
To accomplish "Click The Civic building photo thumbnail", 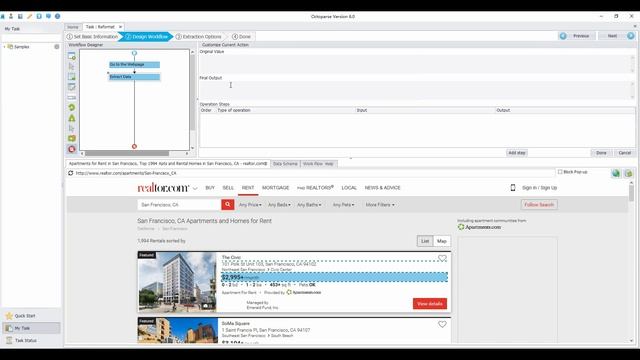I will 177,282.
